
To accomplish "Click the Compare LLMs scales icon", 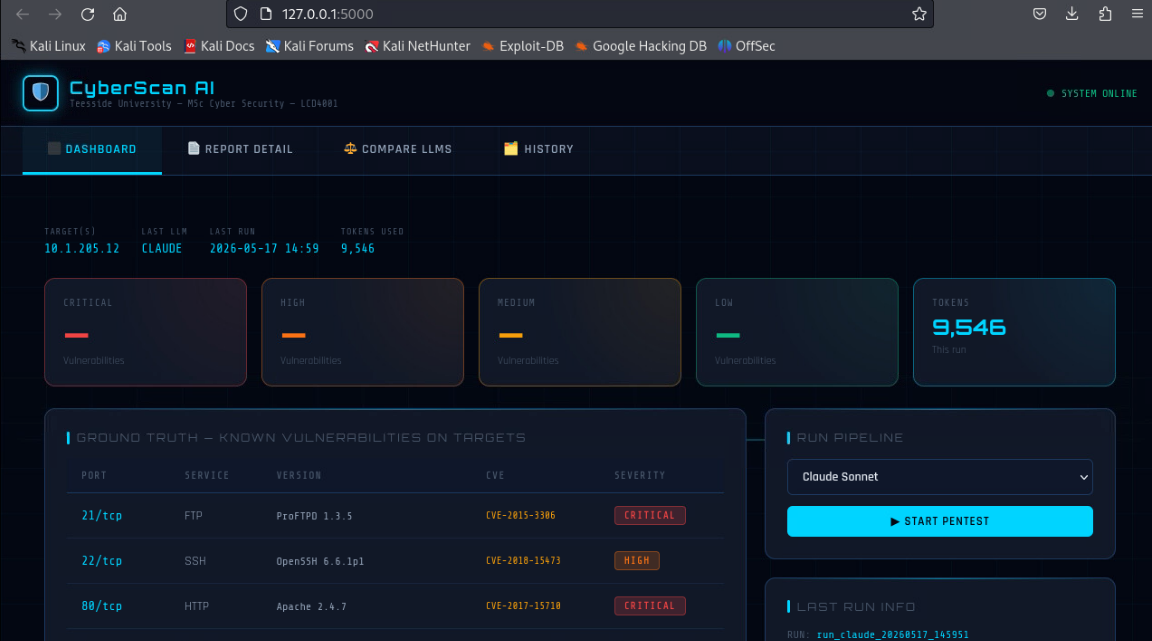I will pyautogui.click(x=350, y=148).
